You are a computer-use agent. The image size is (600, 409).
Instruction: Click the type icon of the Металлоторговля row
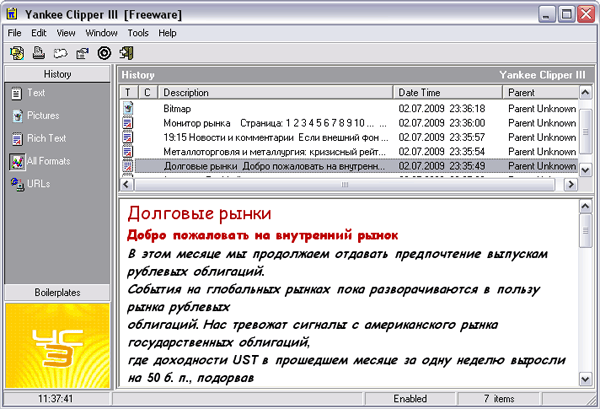(x=128, y=152)
